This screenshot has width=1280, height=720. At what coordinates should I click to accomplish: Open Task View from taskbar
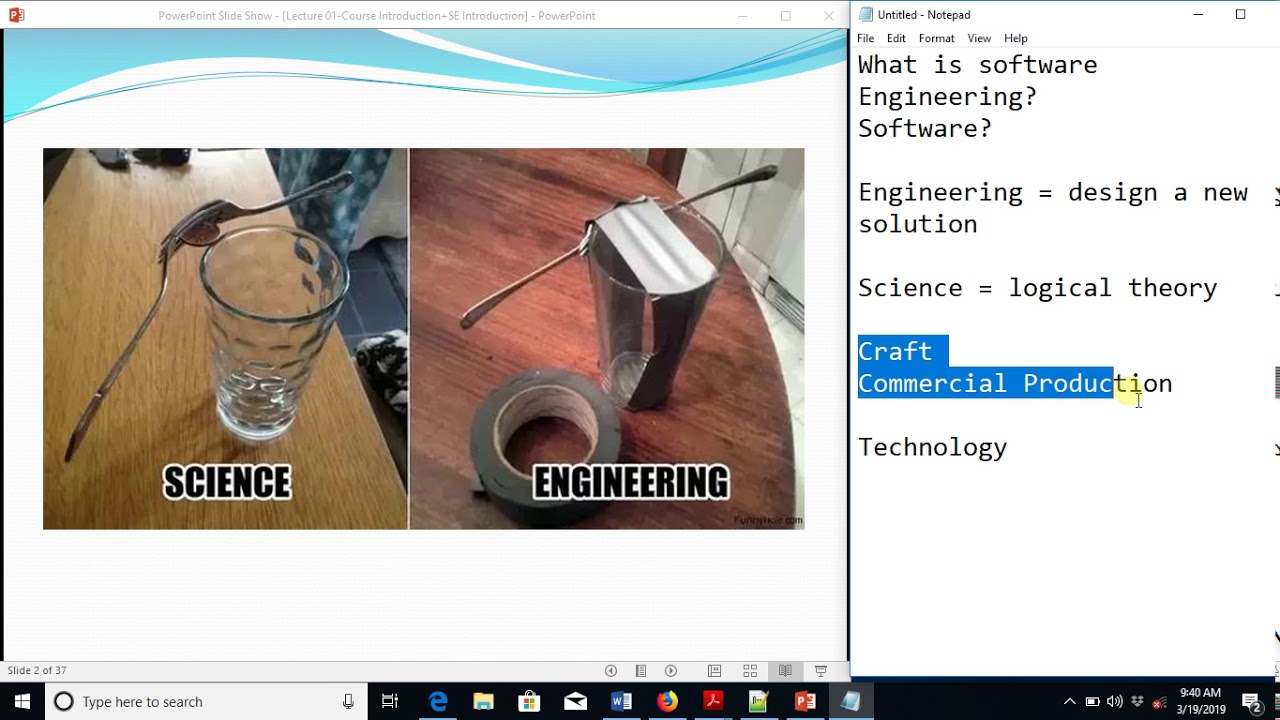coord(391,702)
